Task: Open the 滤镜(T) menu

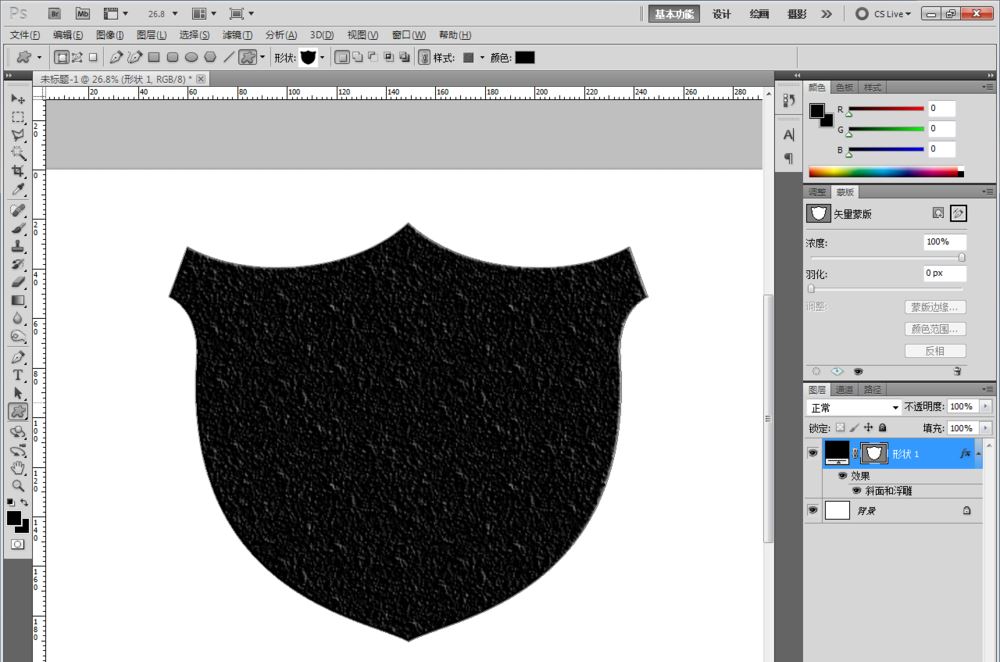Action: [x=237, y=34]
